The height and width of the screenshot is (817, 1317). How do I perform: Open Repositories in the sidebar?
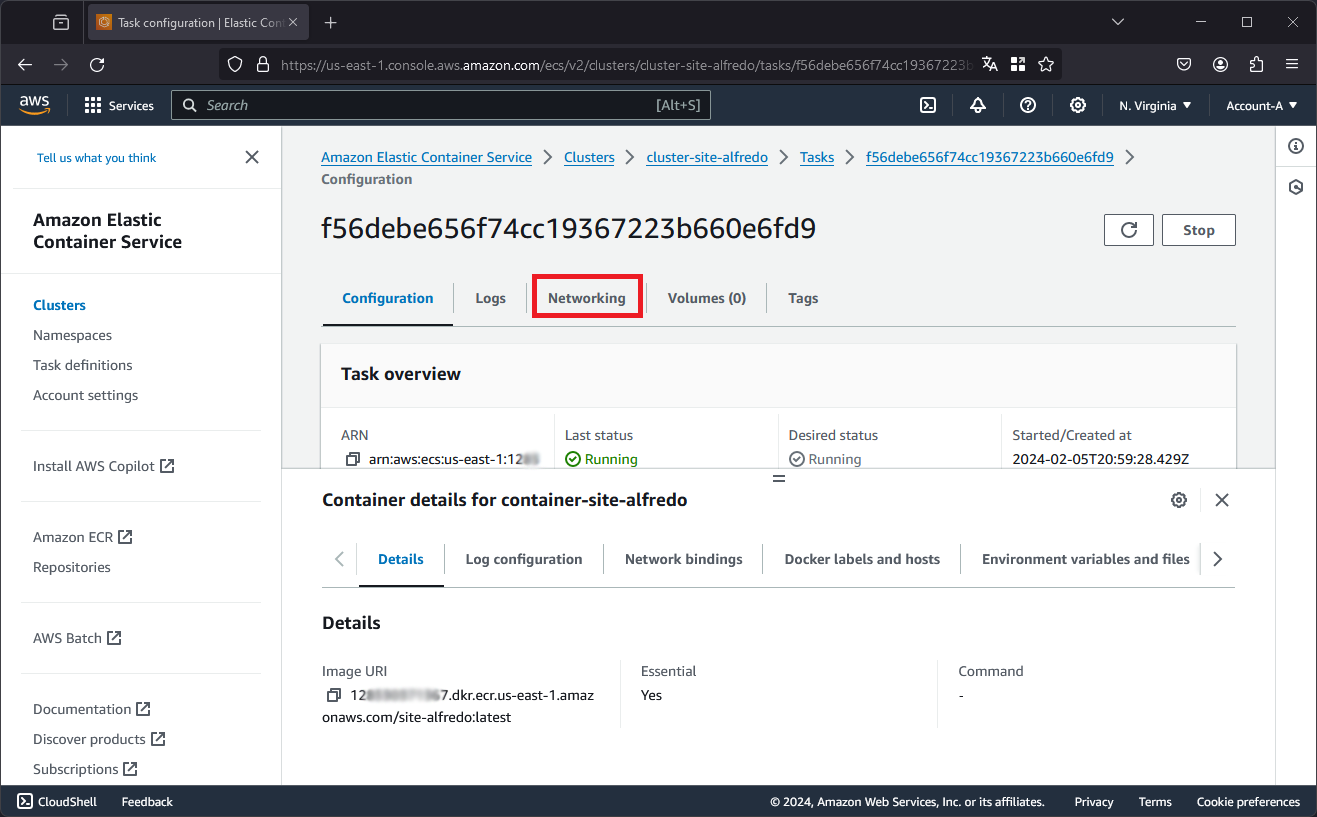72,567
